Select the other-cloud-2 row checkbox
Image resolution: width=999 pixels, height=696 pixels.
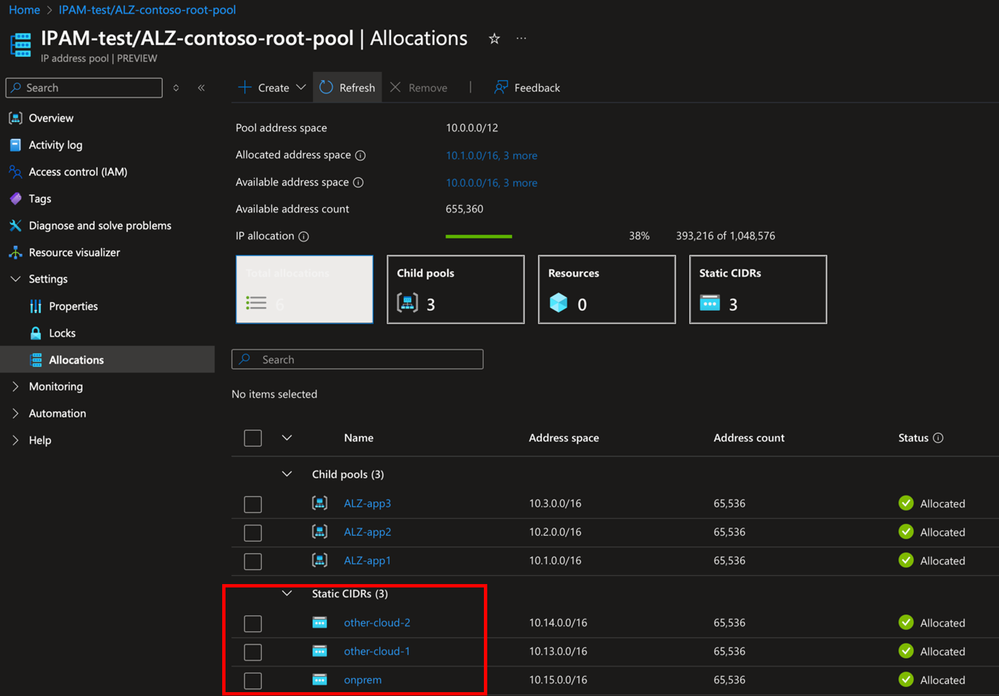253,623
